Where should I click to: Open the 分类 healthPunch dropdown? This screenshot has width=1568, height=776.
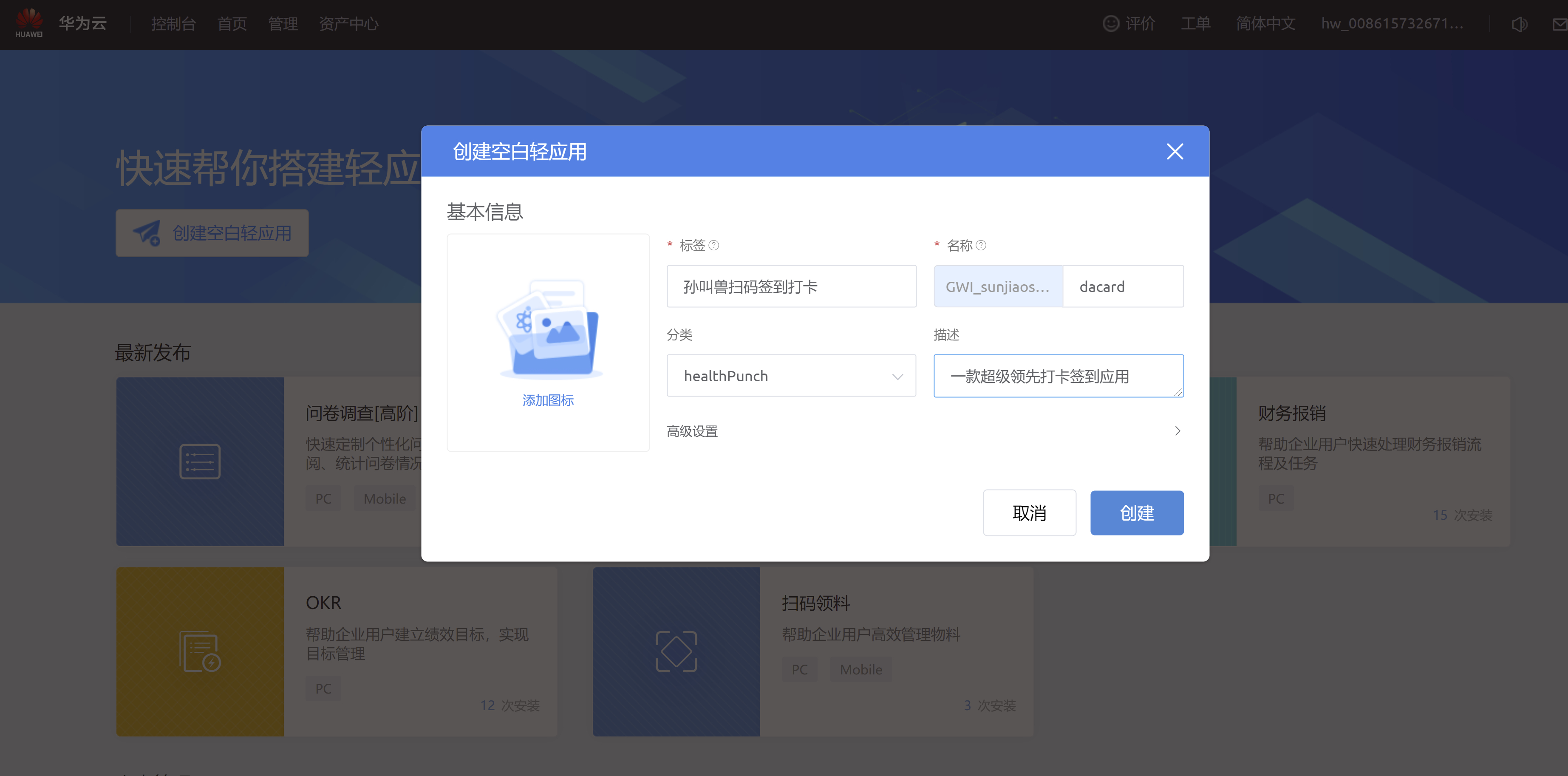pyautogui.click(x=791, y=376)
